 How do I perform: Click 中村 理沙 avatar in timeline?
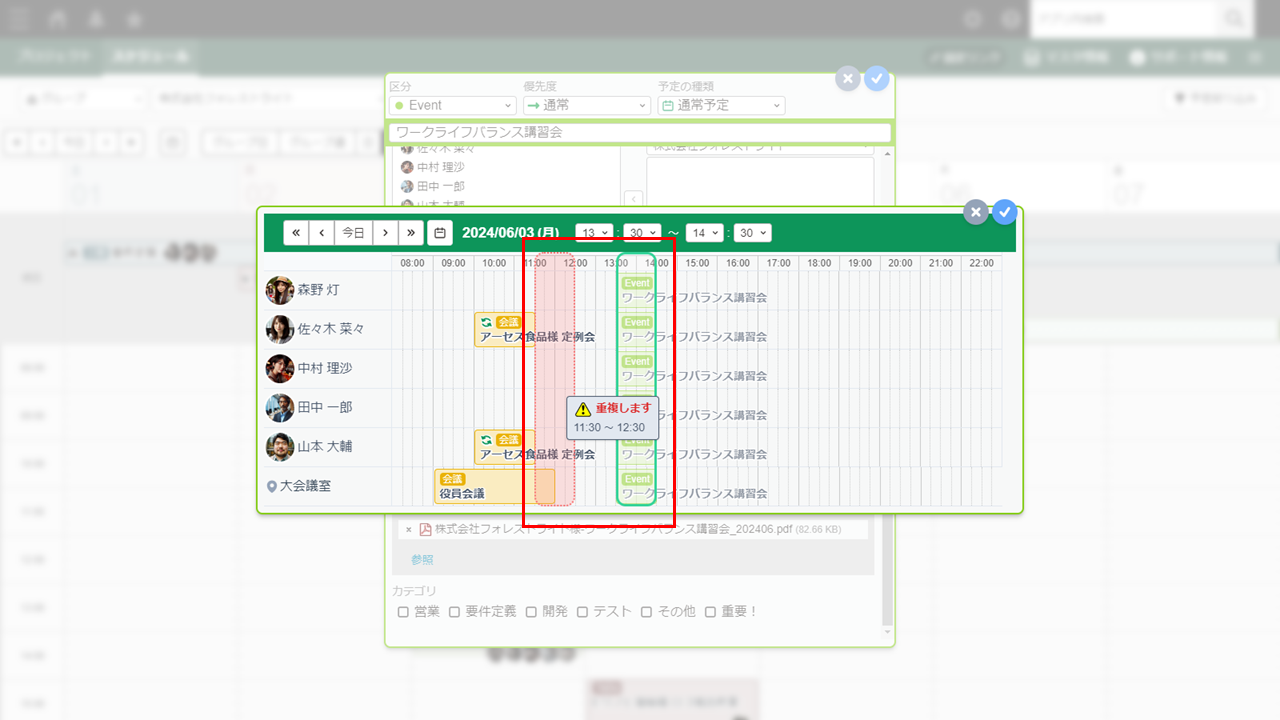280,368
